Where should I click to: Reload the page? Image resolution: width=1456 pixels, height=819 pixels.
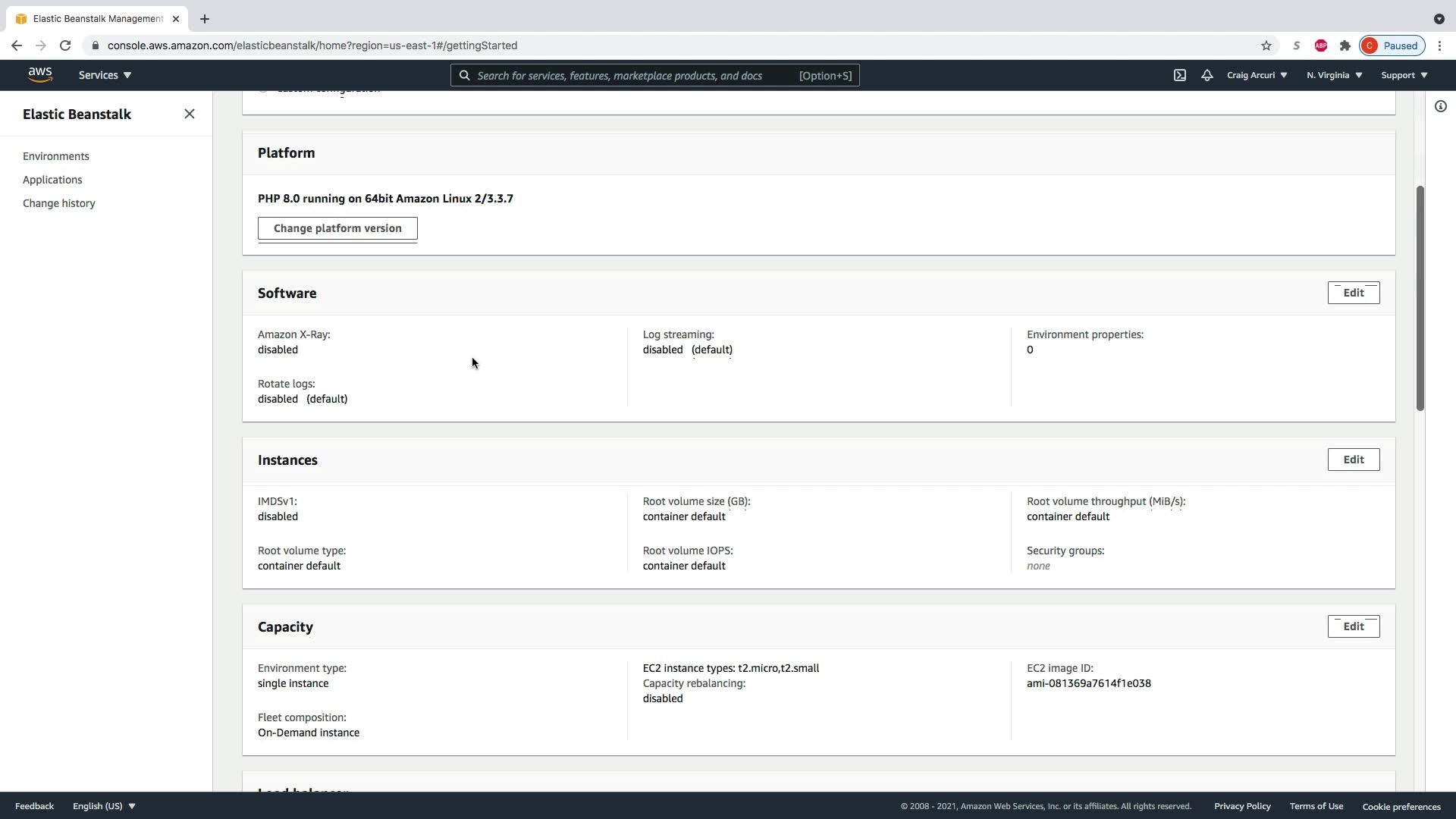pyautogui.click(x=65, y=45)
